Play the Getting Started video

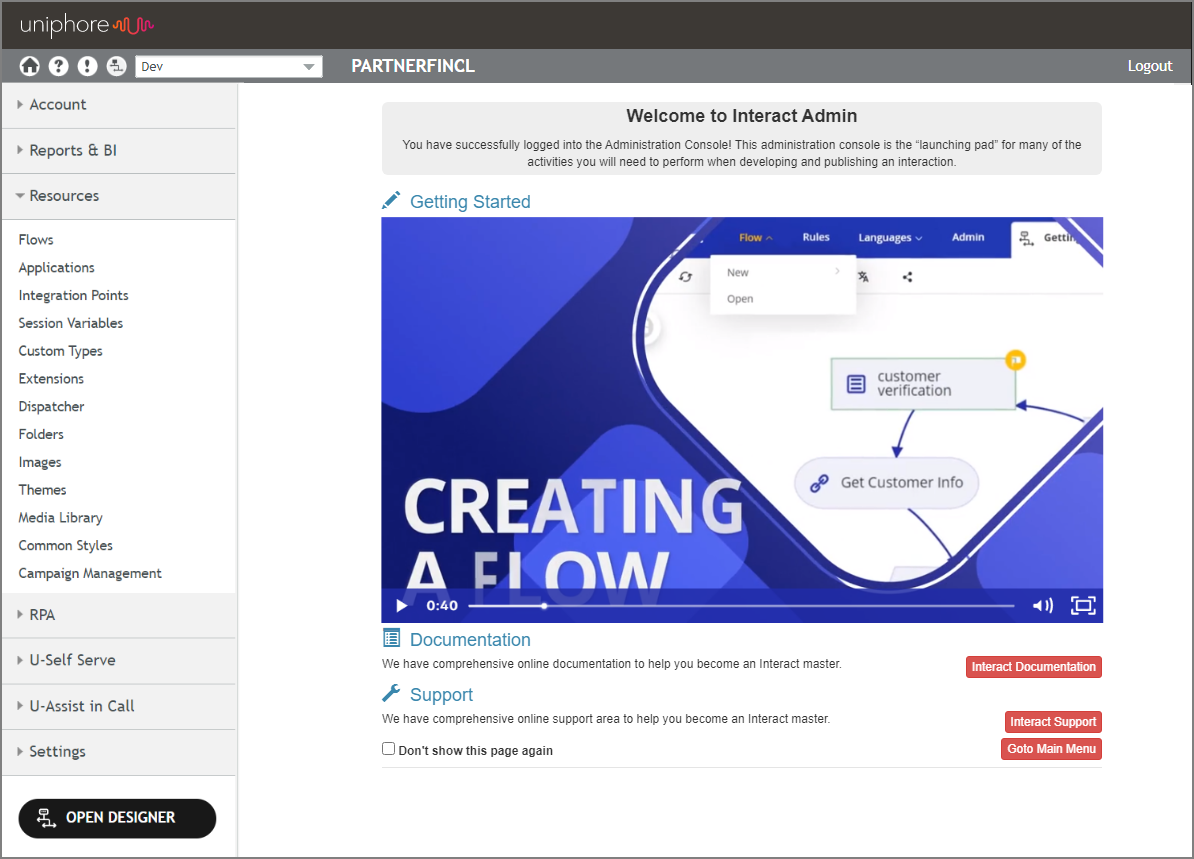(401, 606)
